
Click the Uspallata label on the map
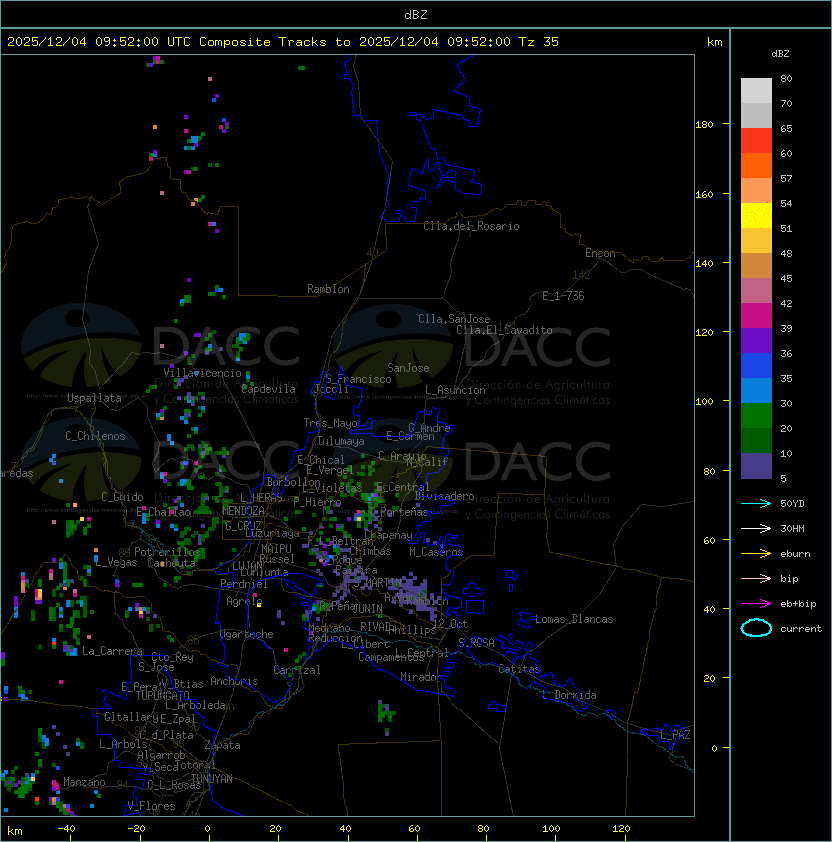93,398
